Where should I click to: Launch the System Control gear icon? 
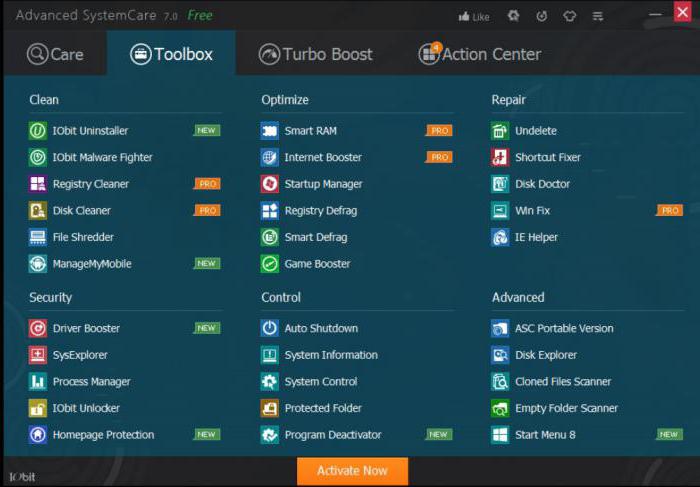[x=270, y=381]
